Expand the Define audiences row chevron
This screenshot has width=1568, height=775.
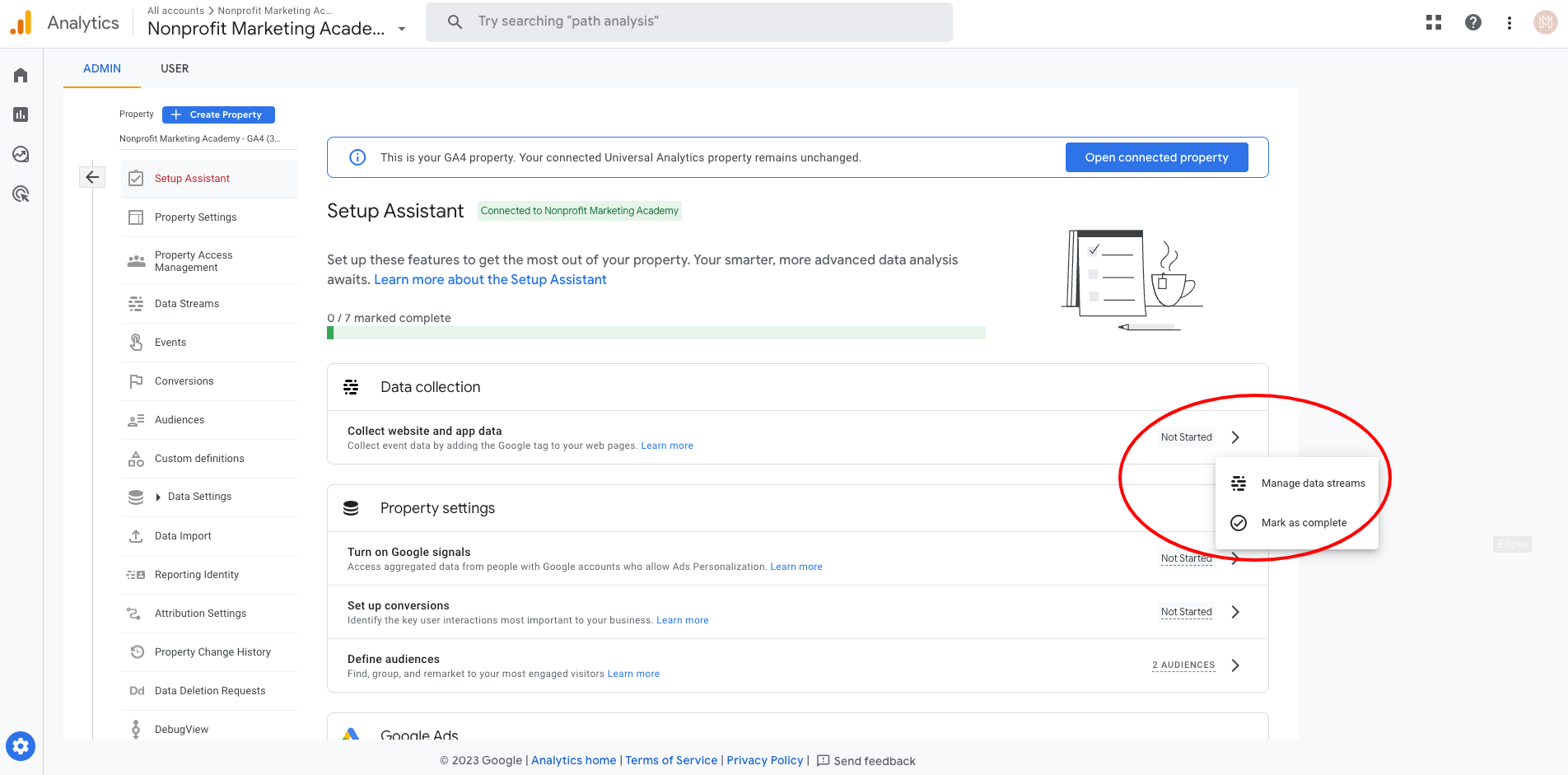click(1235, 665)
